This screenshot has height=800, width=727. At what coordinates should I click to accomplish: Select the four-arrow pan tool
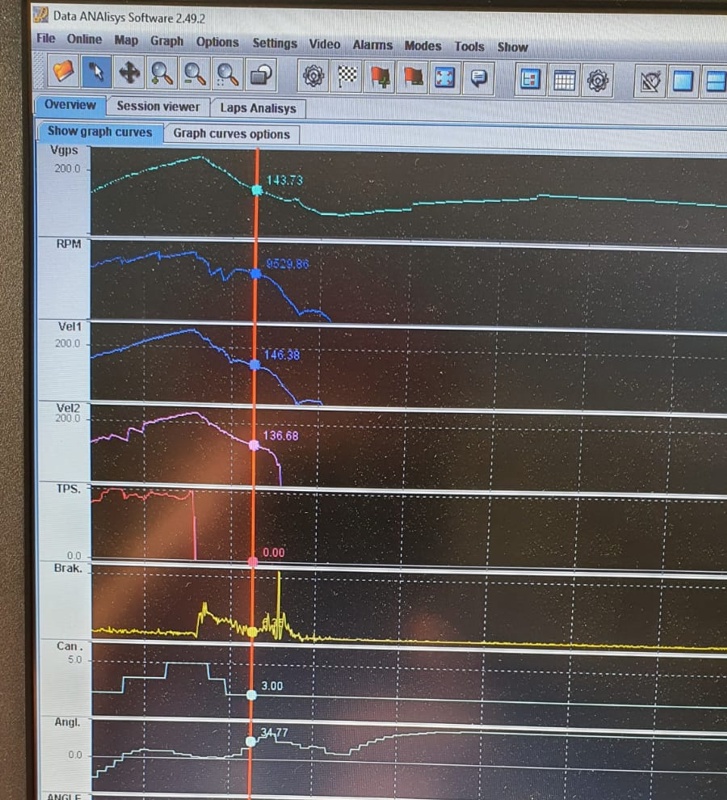pyautogui.click(x=129, y=73)
